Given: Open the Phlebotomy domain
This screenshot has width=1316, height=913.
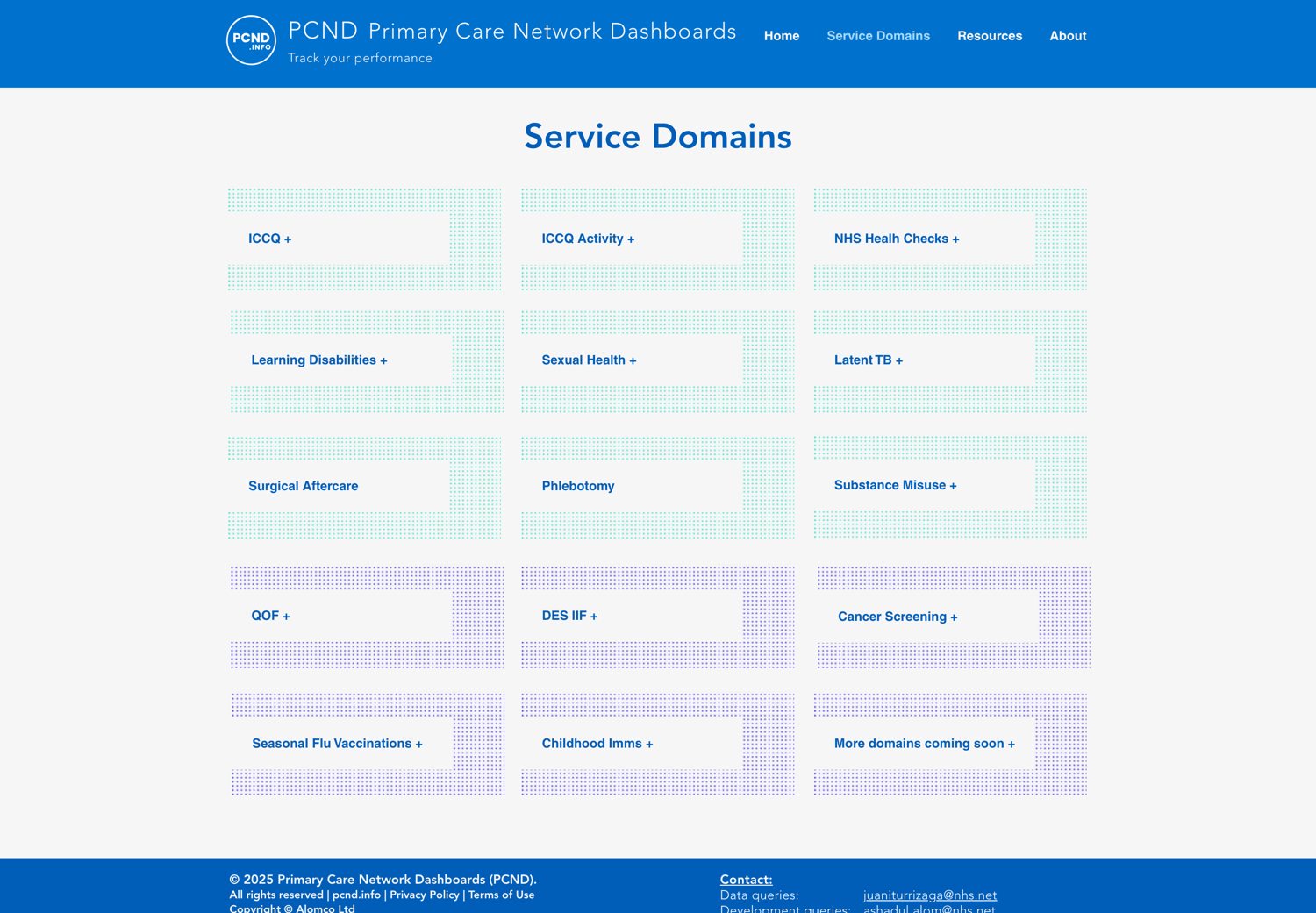Looking at the screenshot, I should pyautogui.click(x=578, y=486).
